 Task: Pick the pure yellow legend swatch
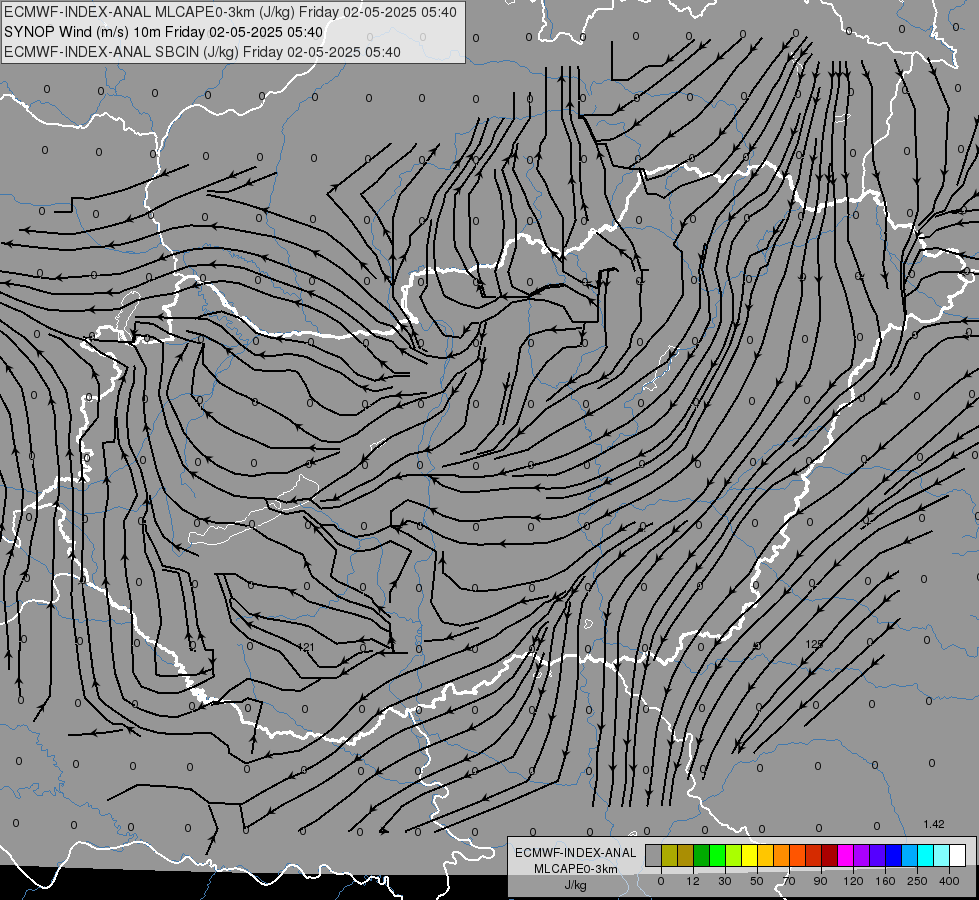750,856
